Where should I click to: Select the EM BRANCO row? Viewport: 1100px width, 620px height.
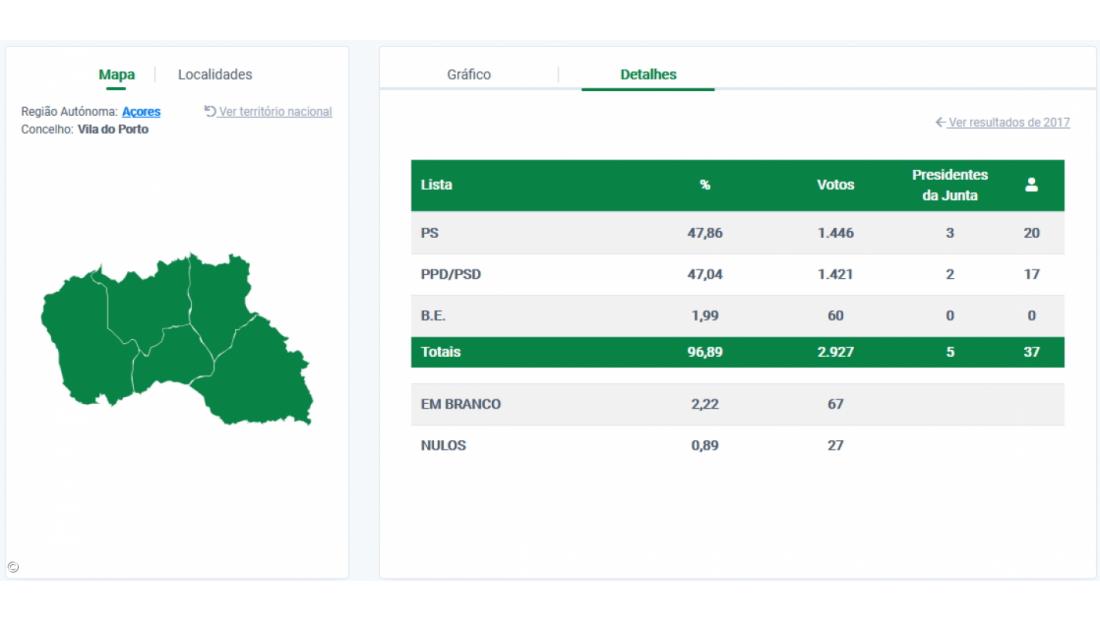737,404
